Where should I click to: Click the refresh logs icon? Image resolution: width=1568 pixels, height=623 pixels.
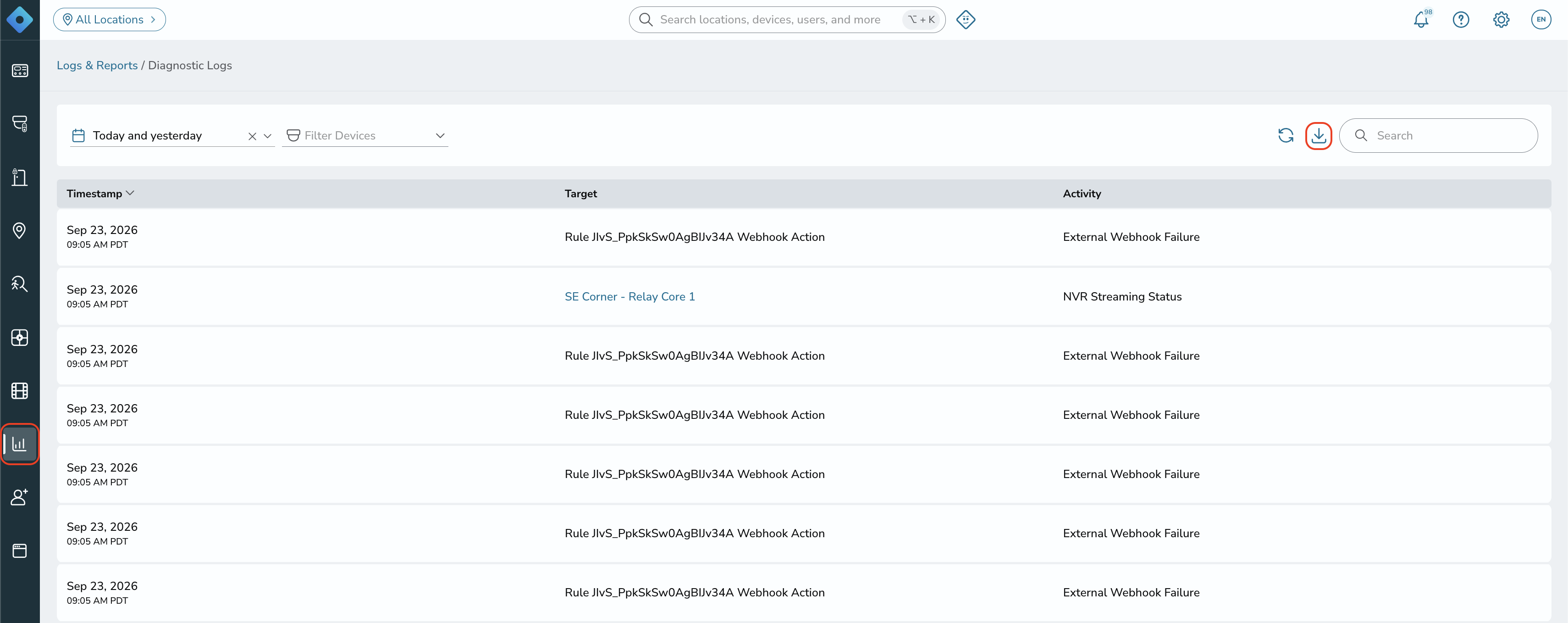pyautogui.click(x=1286, y=135)
